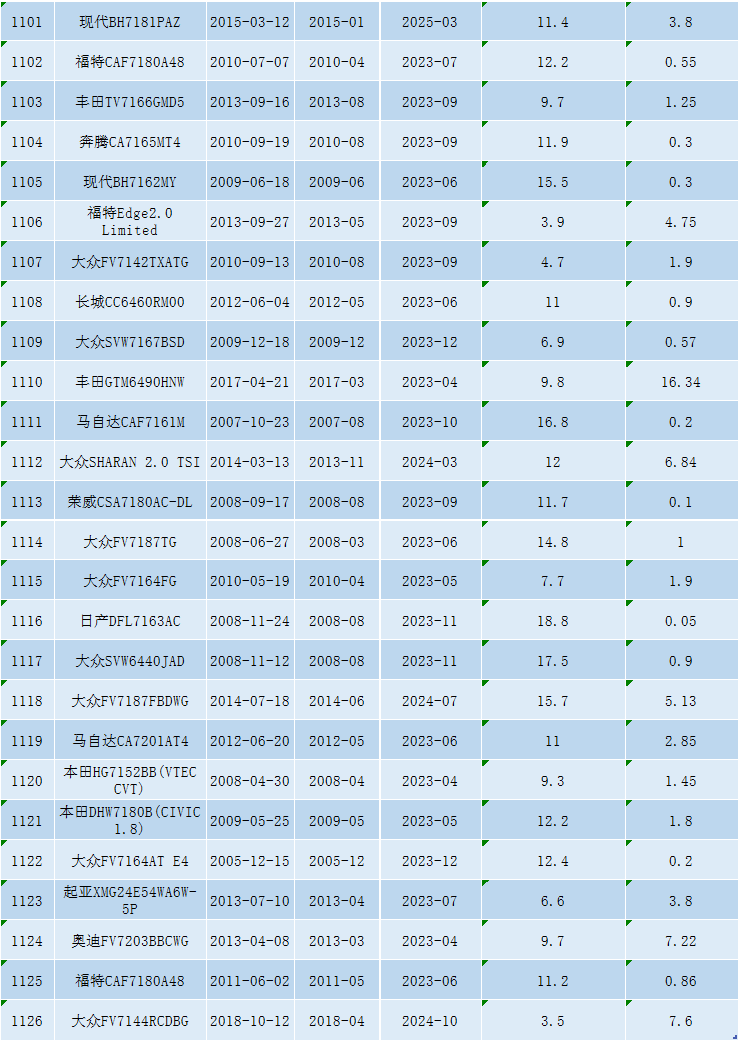This screenshot has height=1041, width=739.
Task: Select value 5.13 in row 1118
Action: (681, 701)
